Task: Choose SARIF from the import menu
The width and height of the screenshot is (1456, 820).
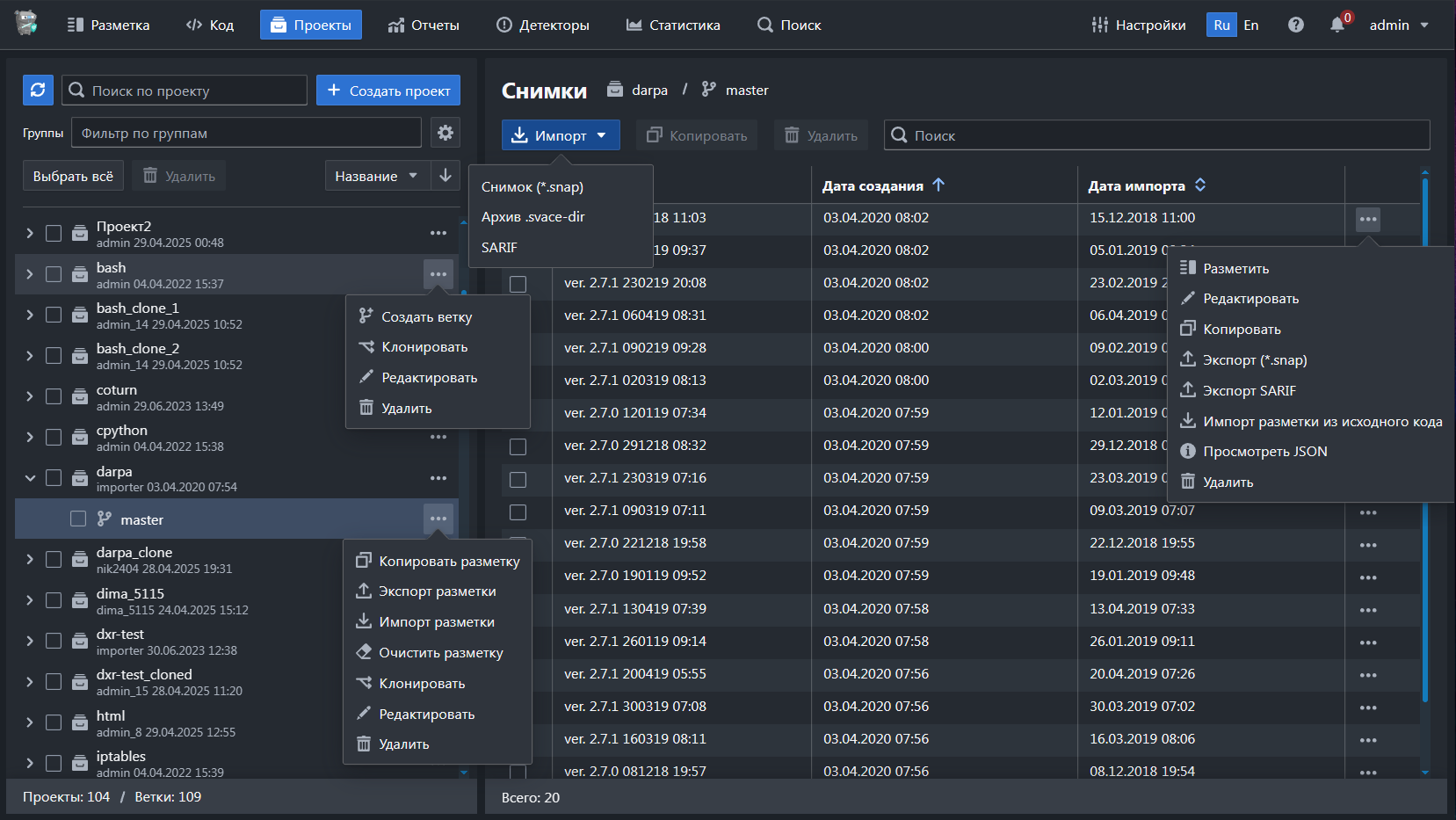Action: 499,248
